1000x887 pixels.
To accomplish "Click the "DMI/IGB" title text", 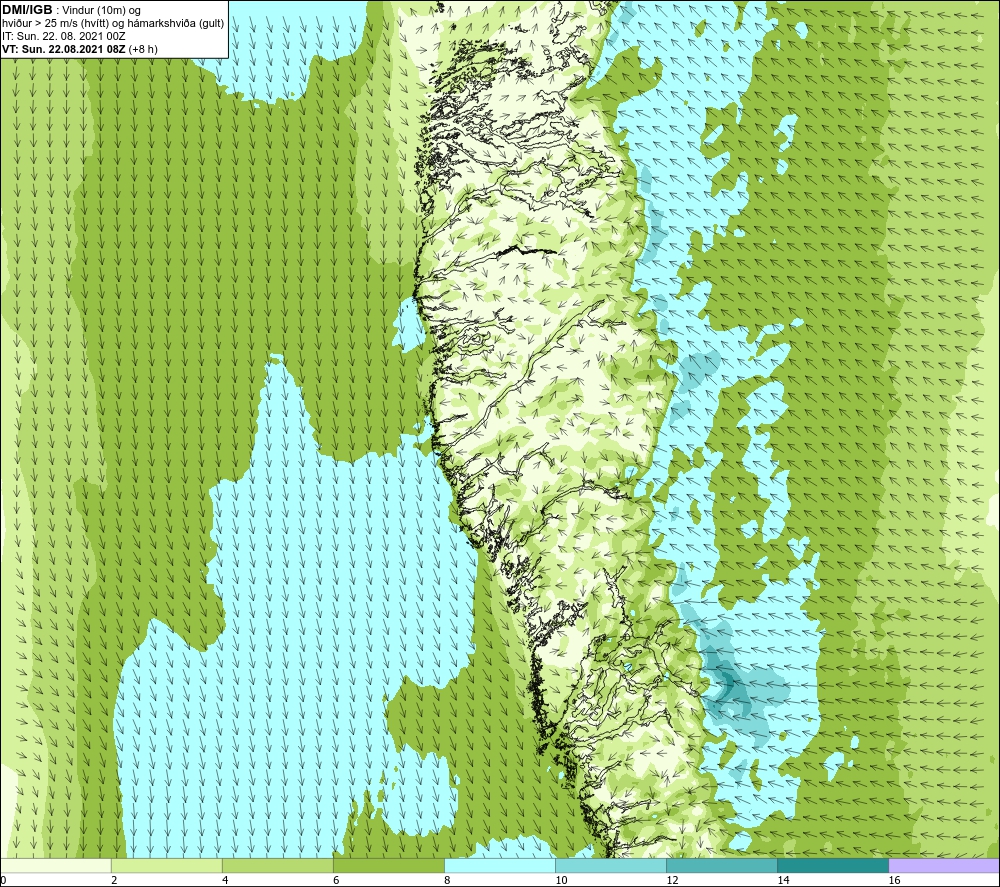I will pos(27,10).
